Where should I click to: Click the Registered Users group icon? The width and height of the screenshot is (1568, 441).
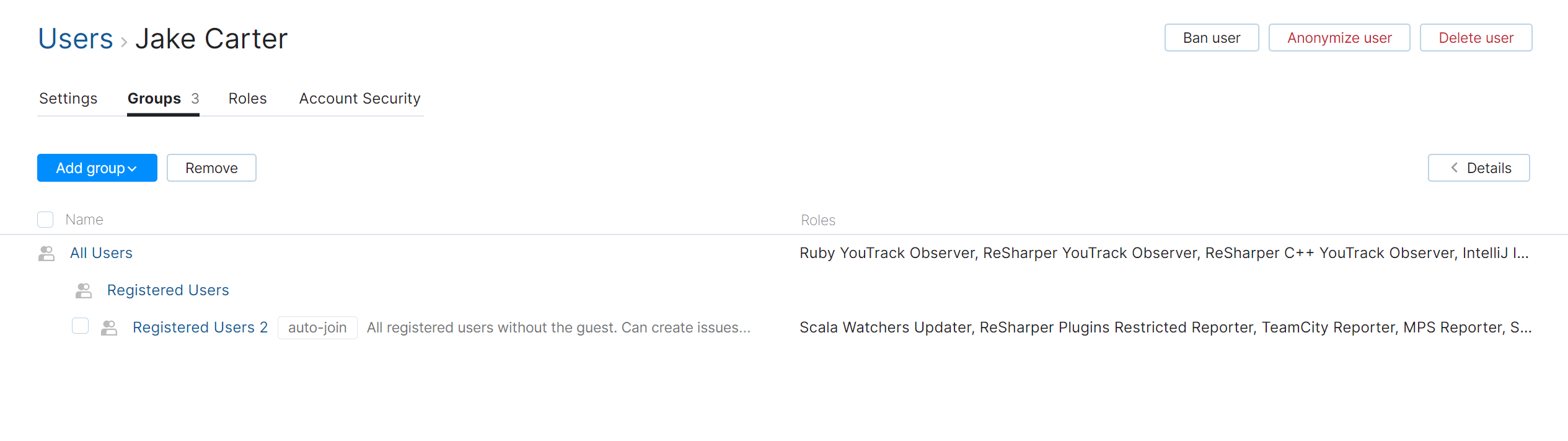click(x=84, y=291)
